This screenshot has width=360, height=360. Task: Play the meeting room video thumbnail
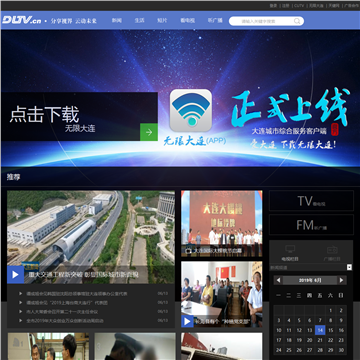click(187, 321)
